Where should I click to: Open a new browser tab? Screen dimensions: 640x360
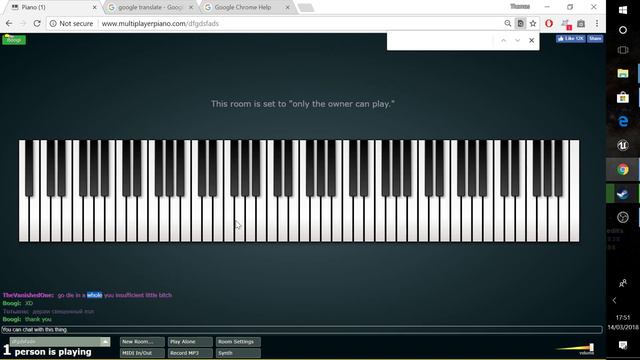[306, 8]
